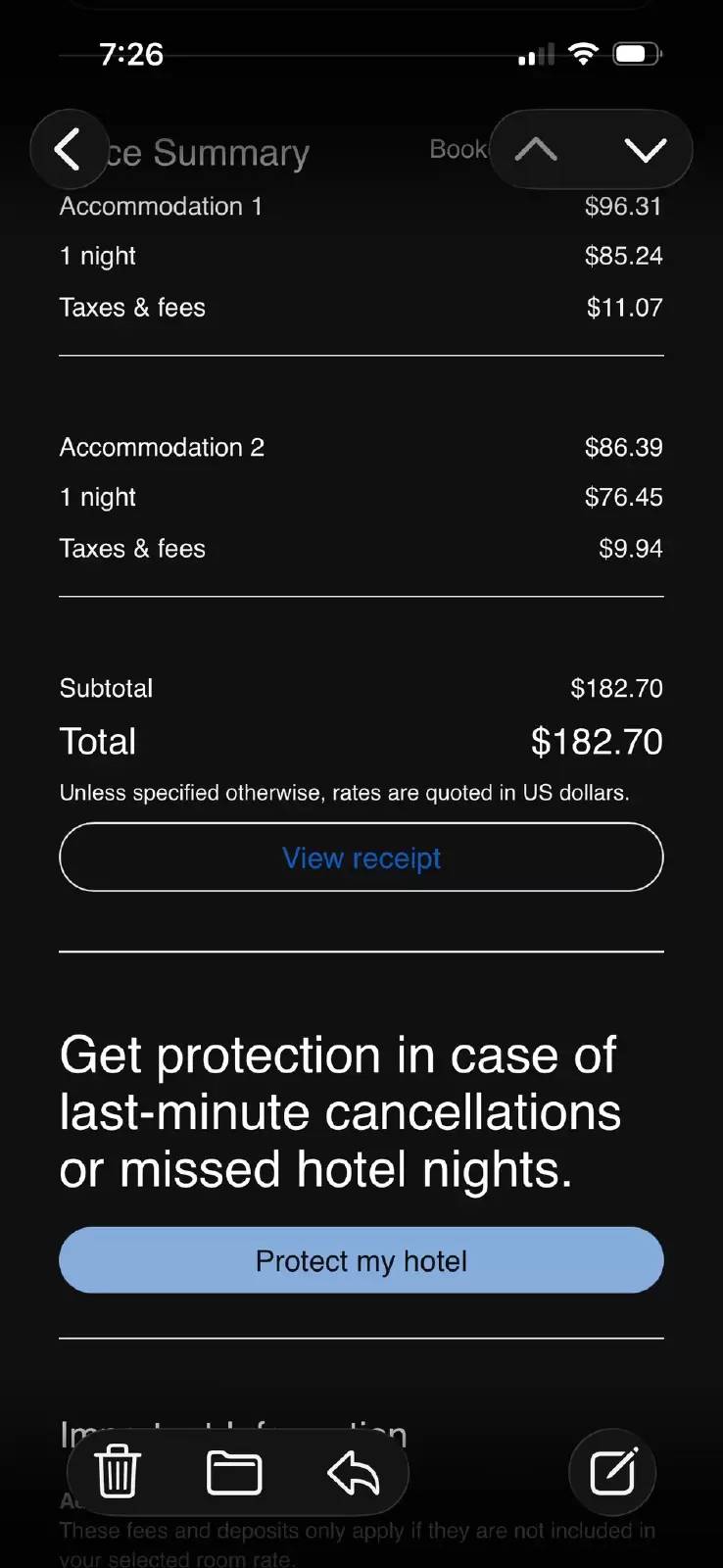Viewport: 723px width, 1568px height.
Task: Tap the US dollars rate disclaimer text
Action: [344, 793]
